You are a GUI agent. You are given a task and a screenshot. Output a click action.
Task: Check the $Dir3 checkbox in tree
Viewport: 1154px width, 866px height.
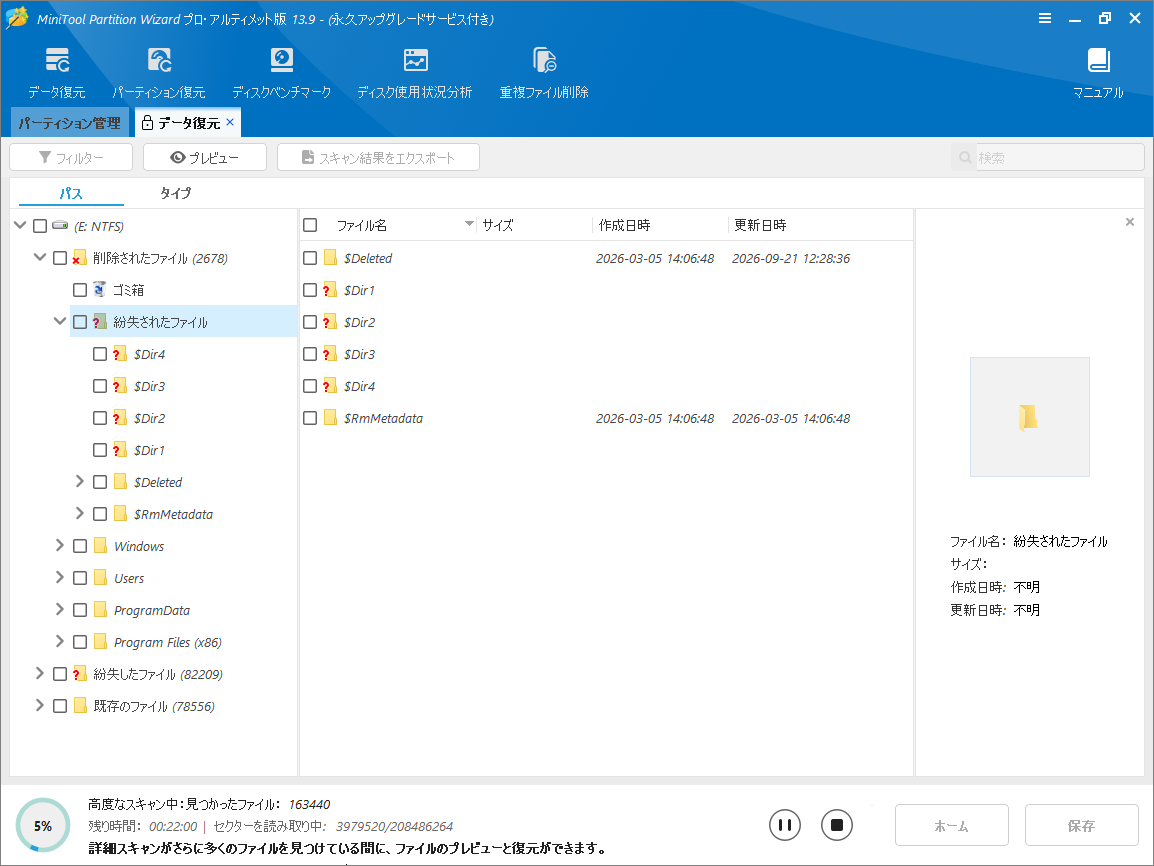point(100,386)
